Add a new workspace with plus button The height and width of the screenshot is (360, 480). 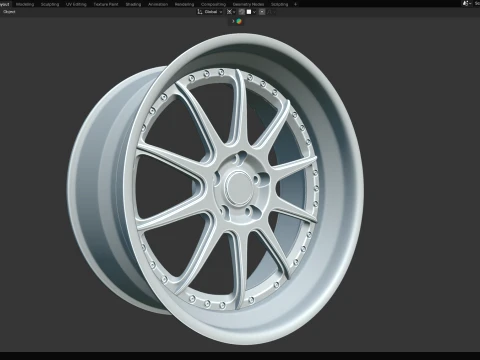pyautogui.click(x=295, y=4)
